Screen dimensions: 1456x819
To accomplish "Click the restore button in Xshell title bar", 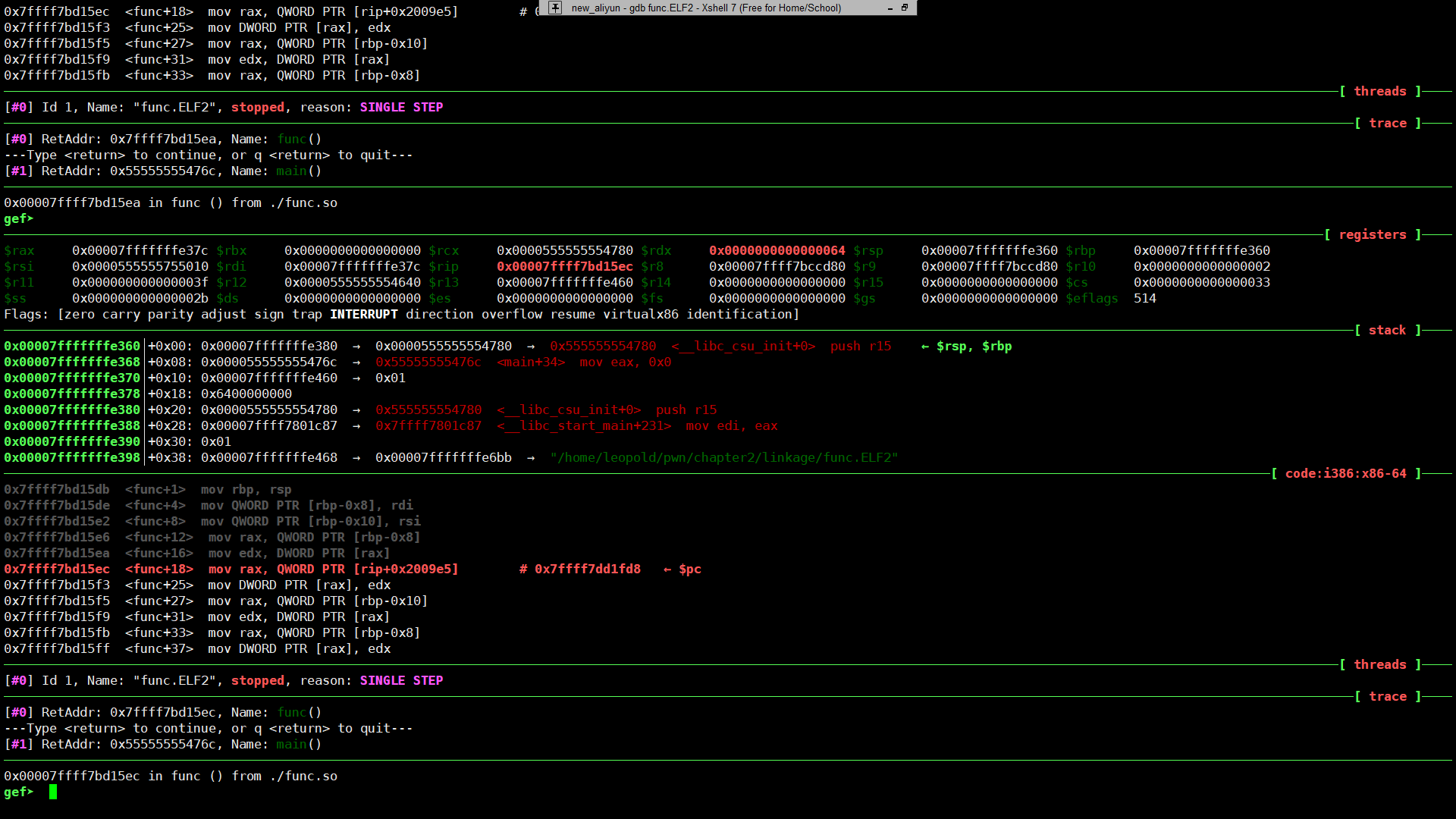I will click(x=905, y=8).
